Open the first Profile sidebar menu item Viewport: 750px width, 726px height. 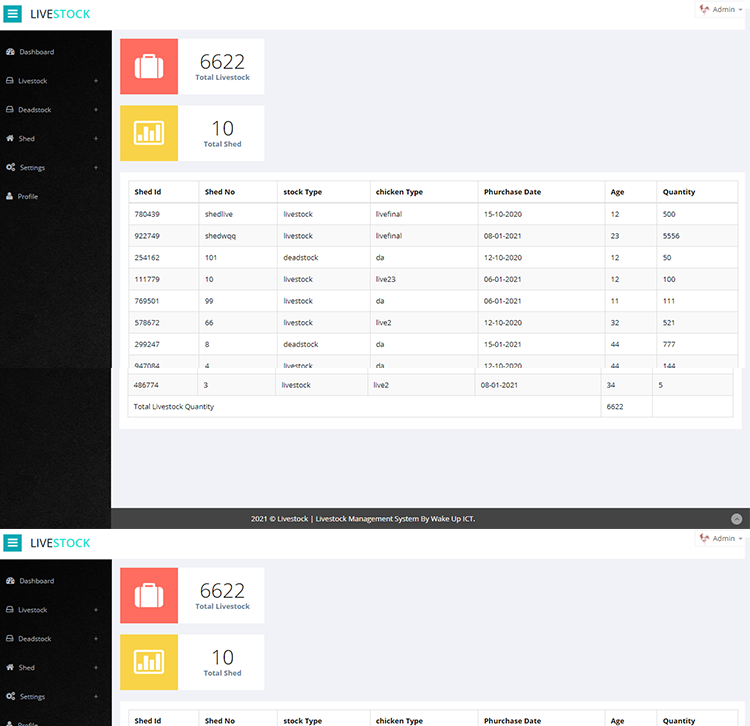tap(28, 197)
